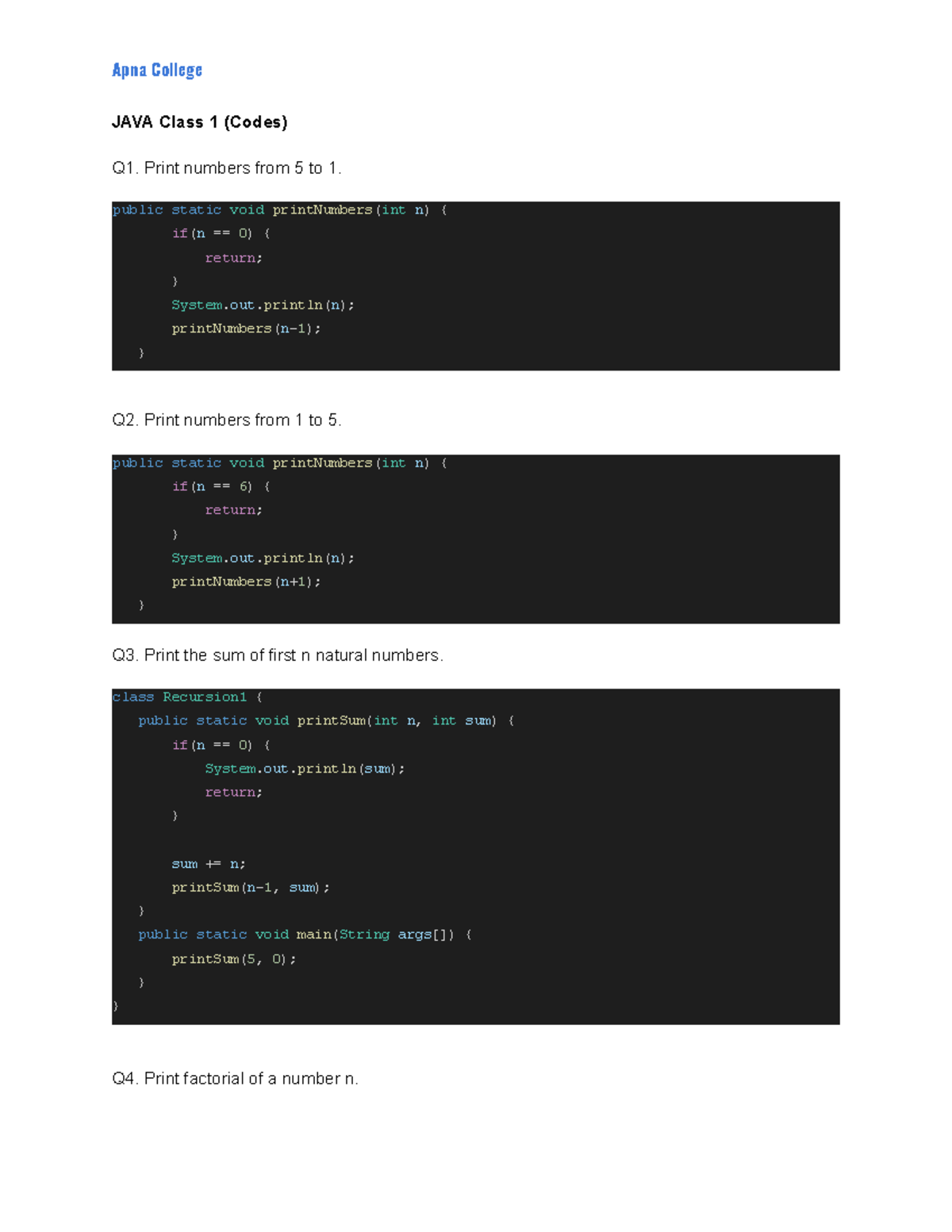952x1232 pixels.
Task: Click the main method signature line
Action: click(x=305, y=935)
